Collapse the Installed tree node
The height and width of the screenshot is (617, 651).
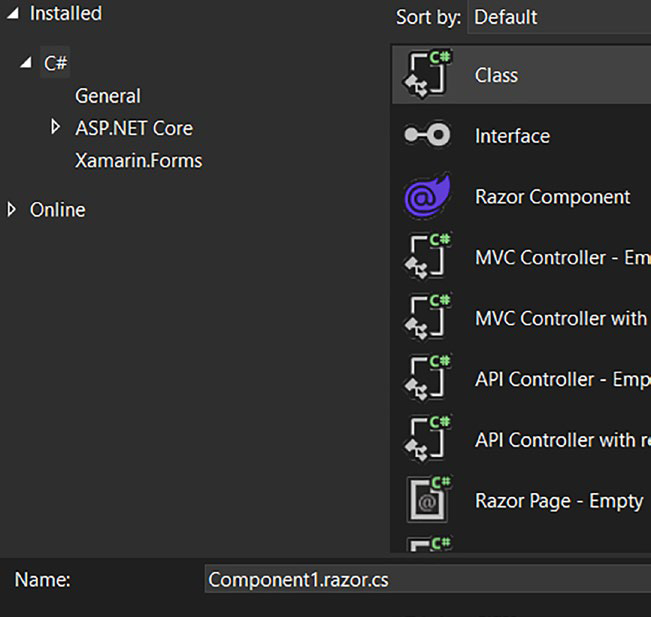pos(13,14)
